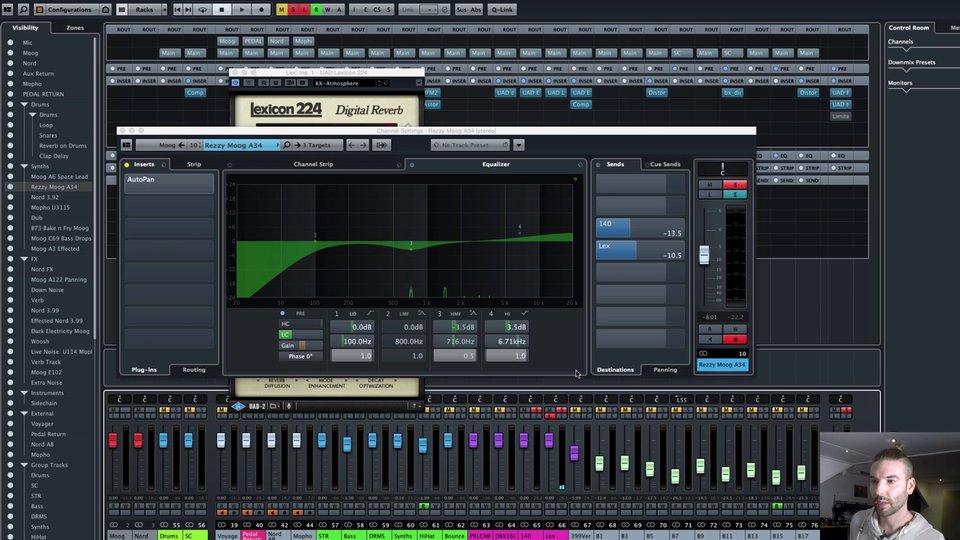This screenshot has width=960, height=540.
Task: Click the Sus button in toolbar
Action: tap(462, 9)
